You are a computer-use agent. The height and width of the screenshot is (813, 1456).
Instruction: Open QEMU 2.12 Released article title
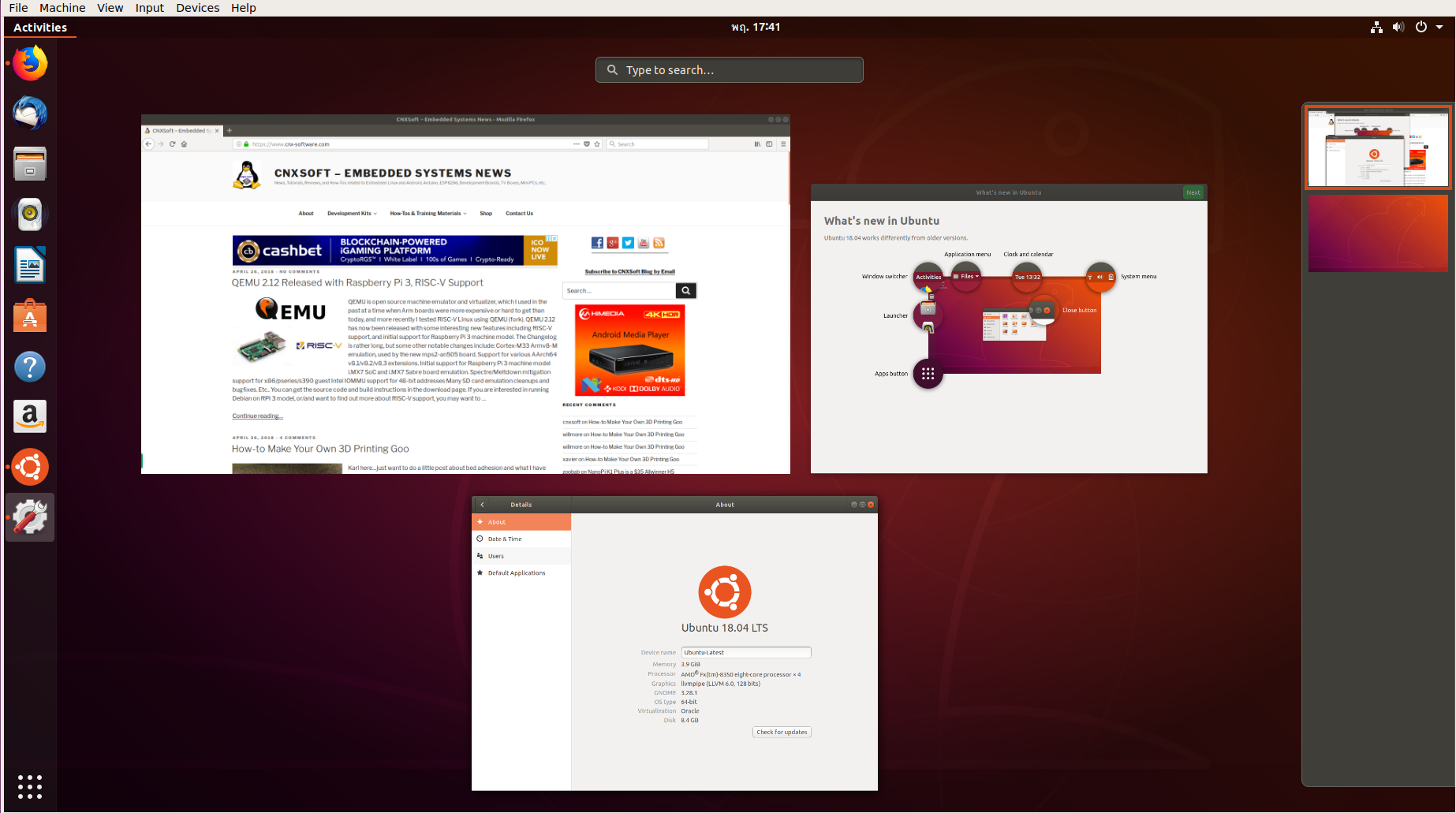coord(357,283)
